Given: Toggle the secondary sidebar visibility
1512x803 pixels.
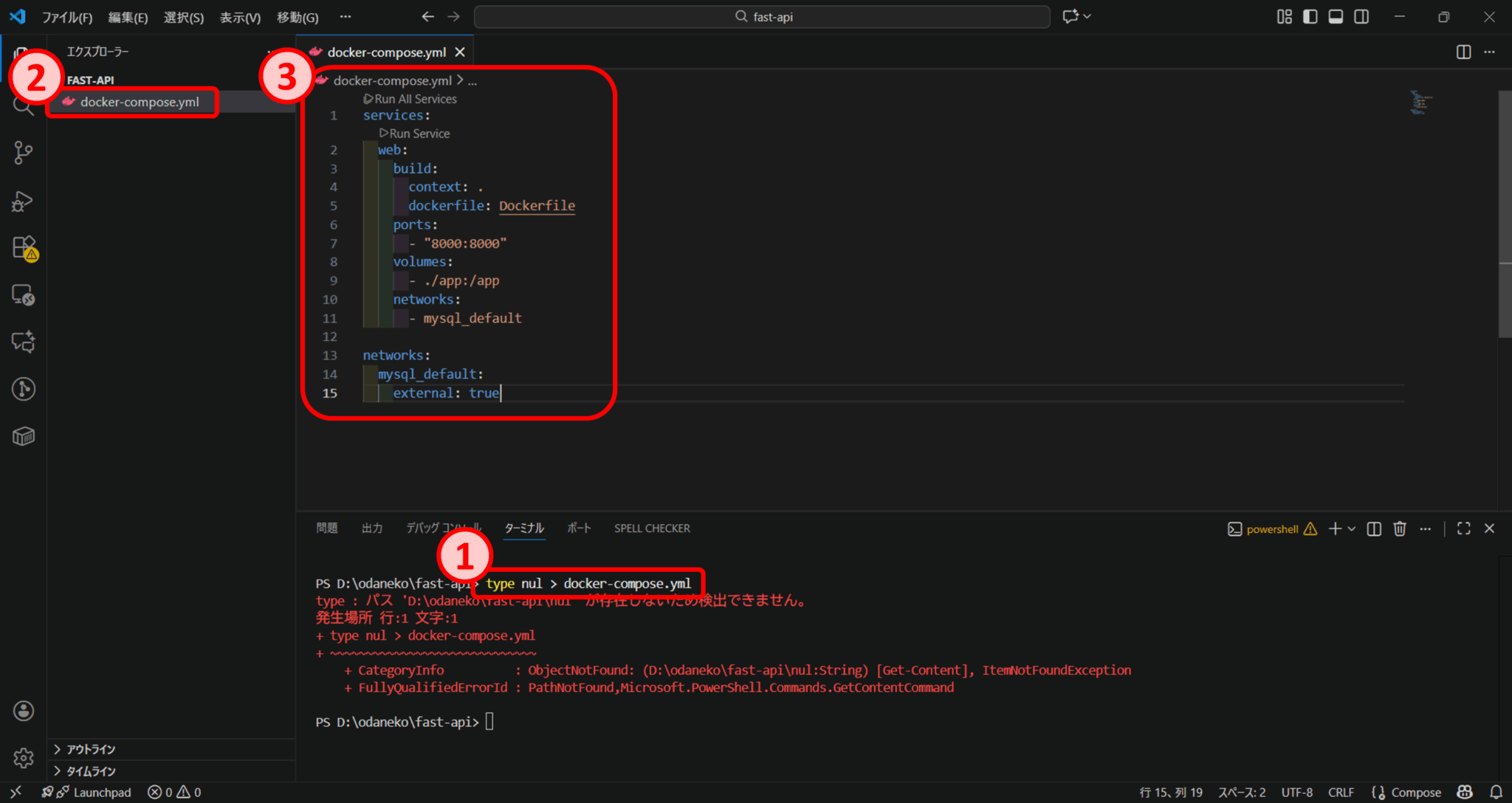Looking at the screenshot, I should tap(1361, 15).
